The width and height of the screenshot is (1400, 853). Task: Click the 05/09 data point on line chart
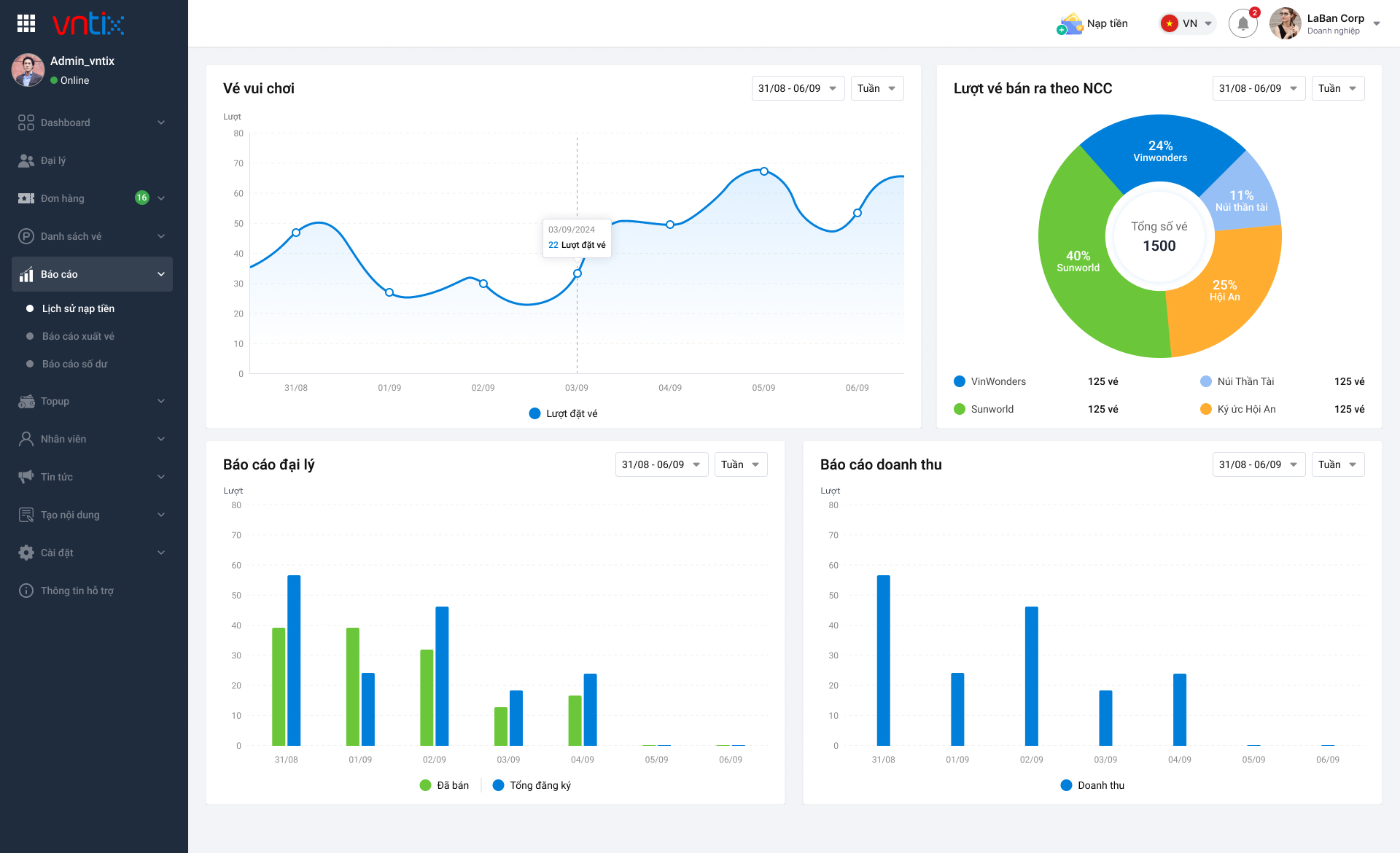(x=763, y=171)
